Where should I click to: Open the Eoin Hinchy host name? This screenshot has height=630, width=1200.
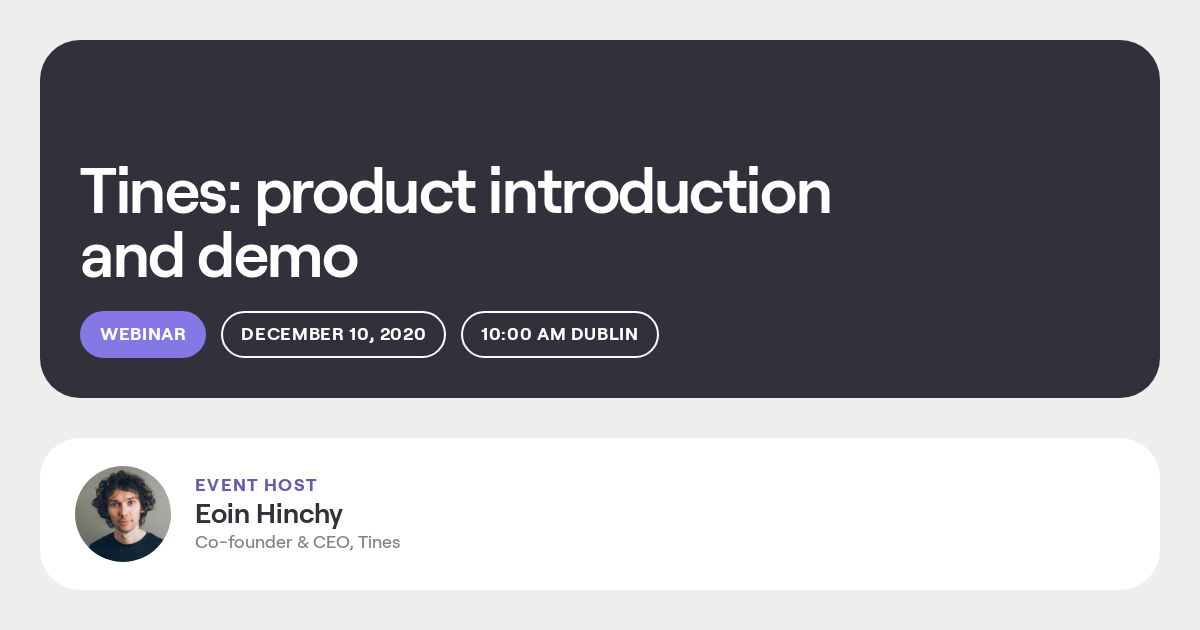(x=269, y=514)
